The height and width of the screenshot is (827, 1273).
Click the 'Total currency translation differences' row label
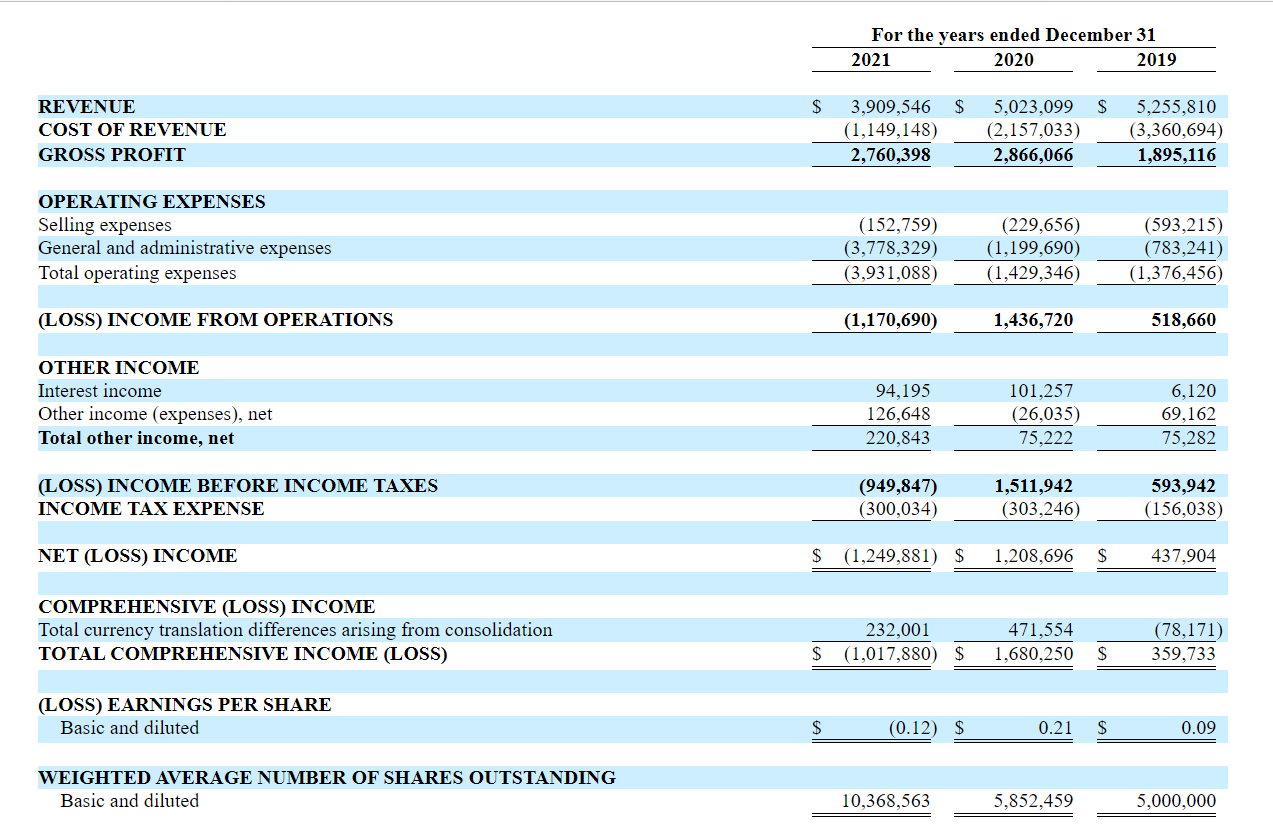click(295, 630)
